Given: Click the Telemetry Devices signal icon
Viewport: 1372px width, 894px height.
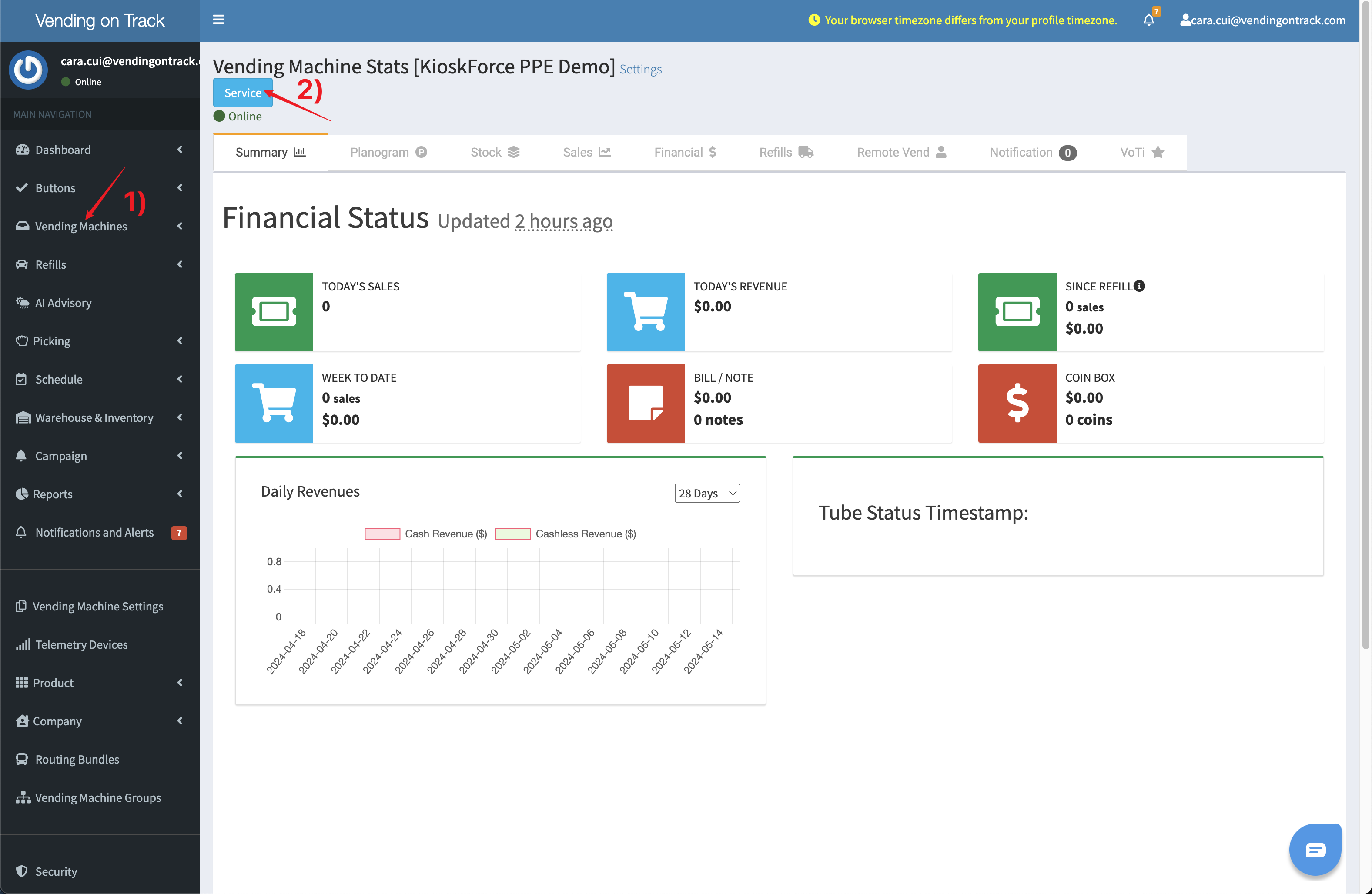Looking at the screenshot, I should coord(23,644).
